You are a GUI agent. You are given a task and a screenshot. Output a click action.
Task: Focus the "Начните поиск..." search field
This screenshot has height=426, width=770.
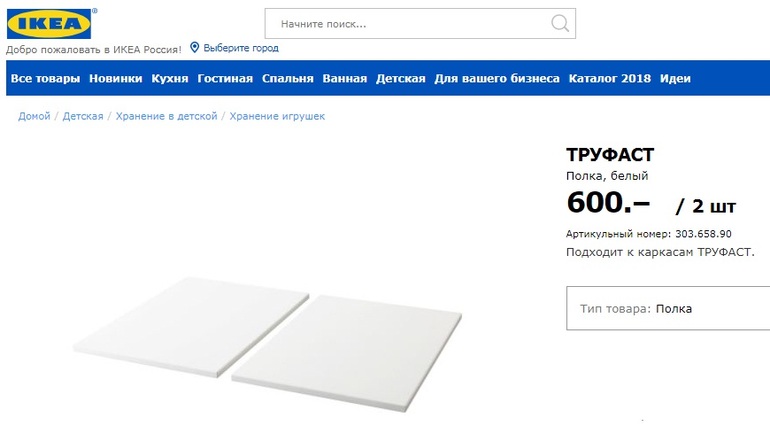pos(420,24)
